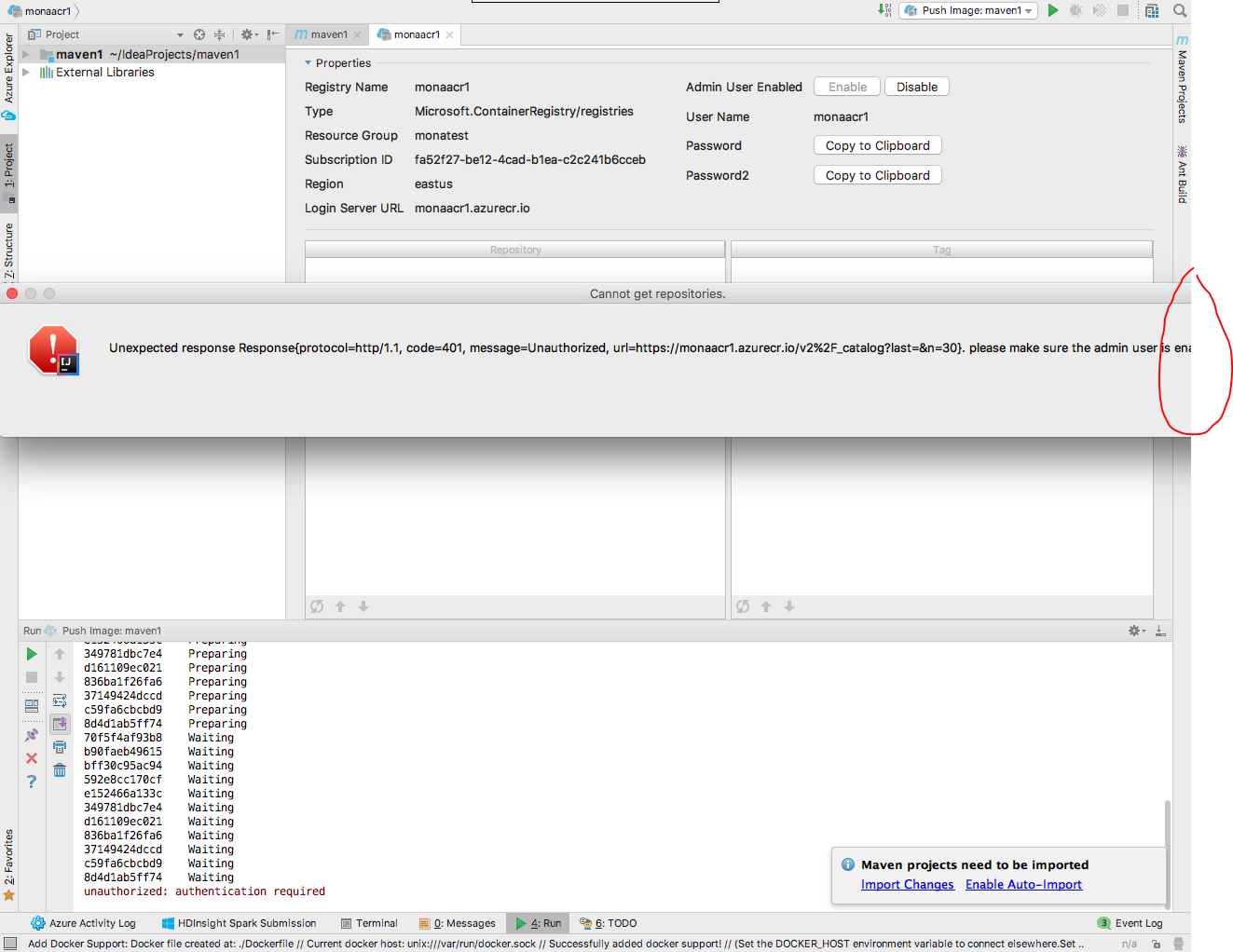Screen dimensions: 1233x952
Task: Close the Run tab with the red X
Action: [x=31, y=757]
